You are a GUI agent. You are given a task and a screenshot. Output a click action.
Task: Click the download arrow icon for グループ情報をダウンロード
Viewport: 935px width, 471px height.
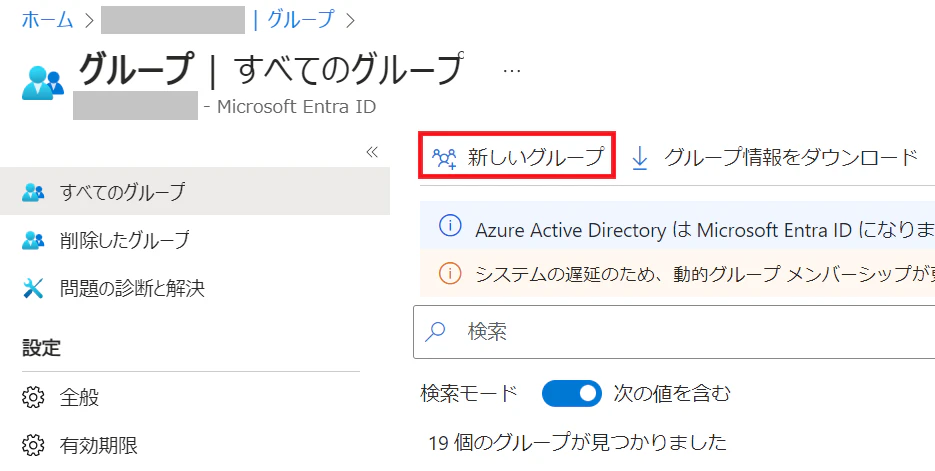(640, 158)
